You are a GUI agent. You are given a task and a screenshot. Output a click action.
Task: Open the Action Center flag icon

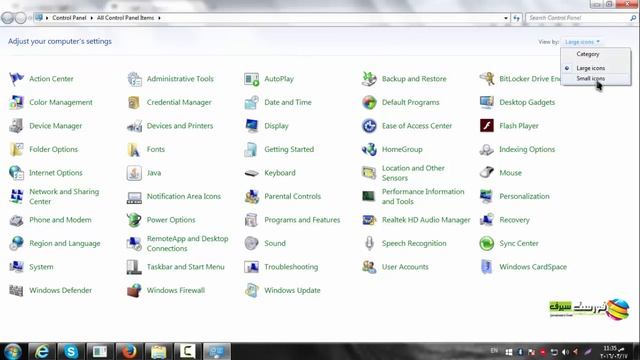(16, 79)
